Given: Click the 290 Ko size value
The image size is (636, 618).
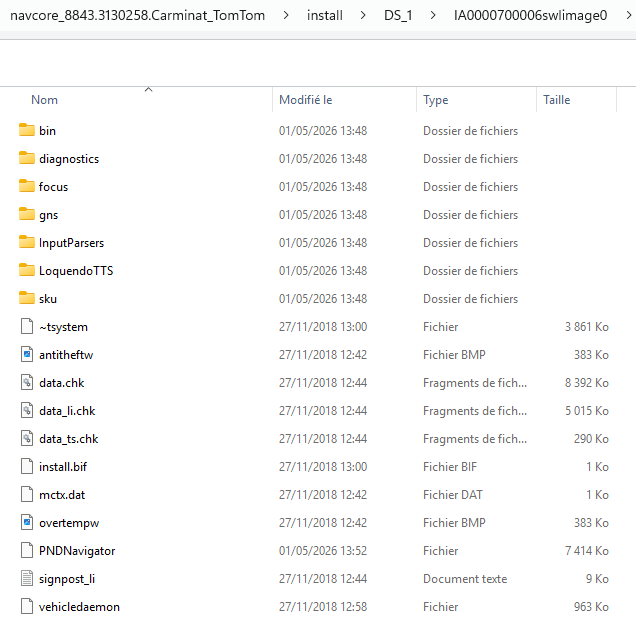Looking at the screenshot, I should click(x=591, y=439).
